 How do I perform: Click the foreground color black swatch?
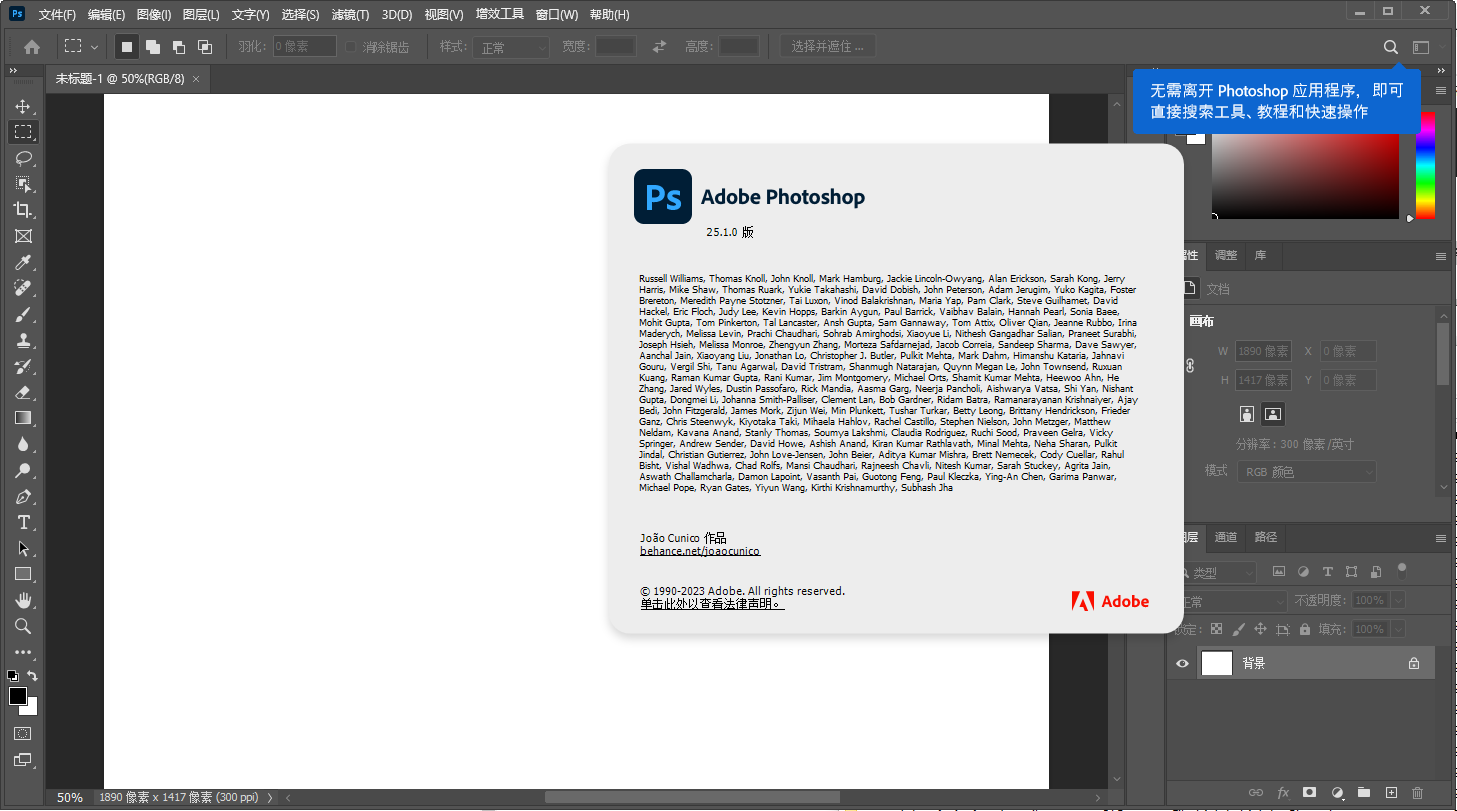pyautogui.click(x=18, y=696)
